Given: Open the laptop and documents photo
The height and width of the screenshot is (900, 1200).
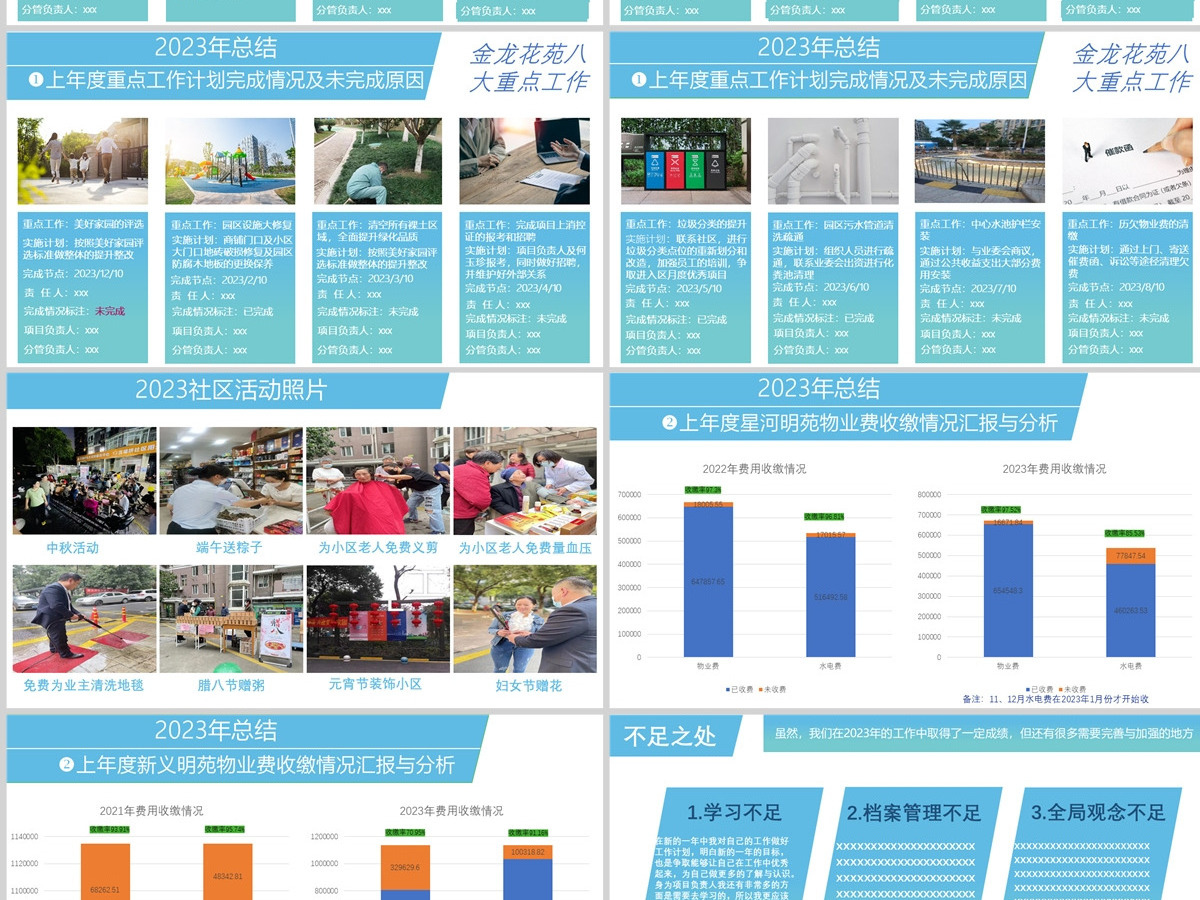Looking at the screenshot, I should tap(524, 161).
